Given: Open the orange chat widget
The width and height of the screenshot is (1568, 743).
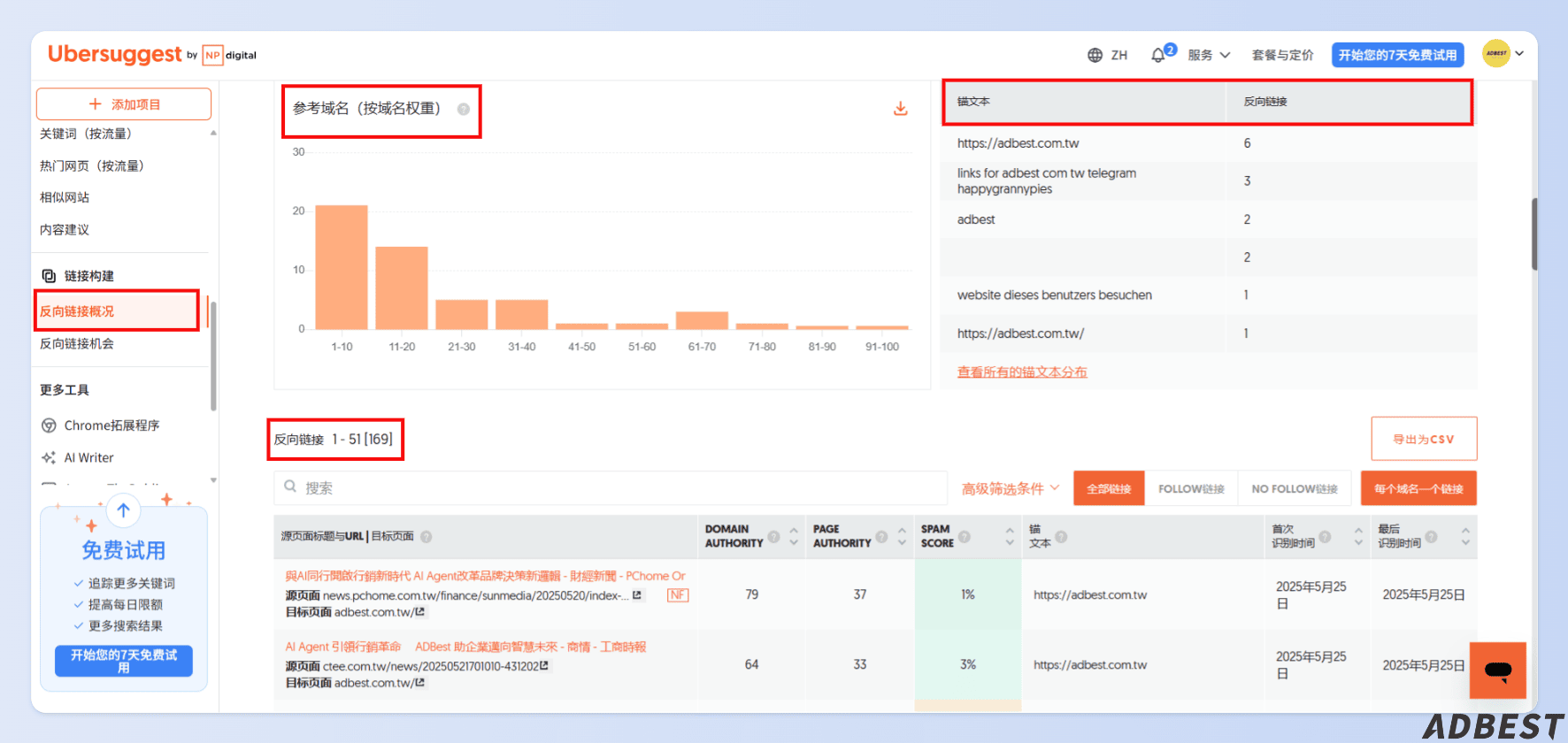Looking at the screenshot, I should pyautogui.click(x=1498, y=670).
